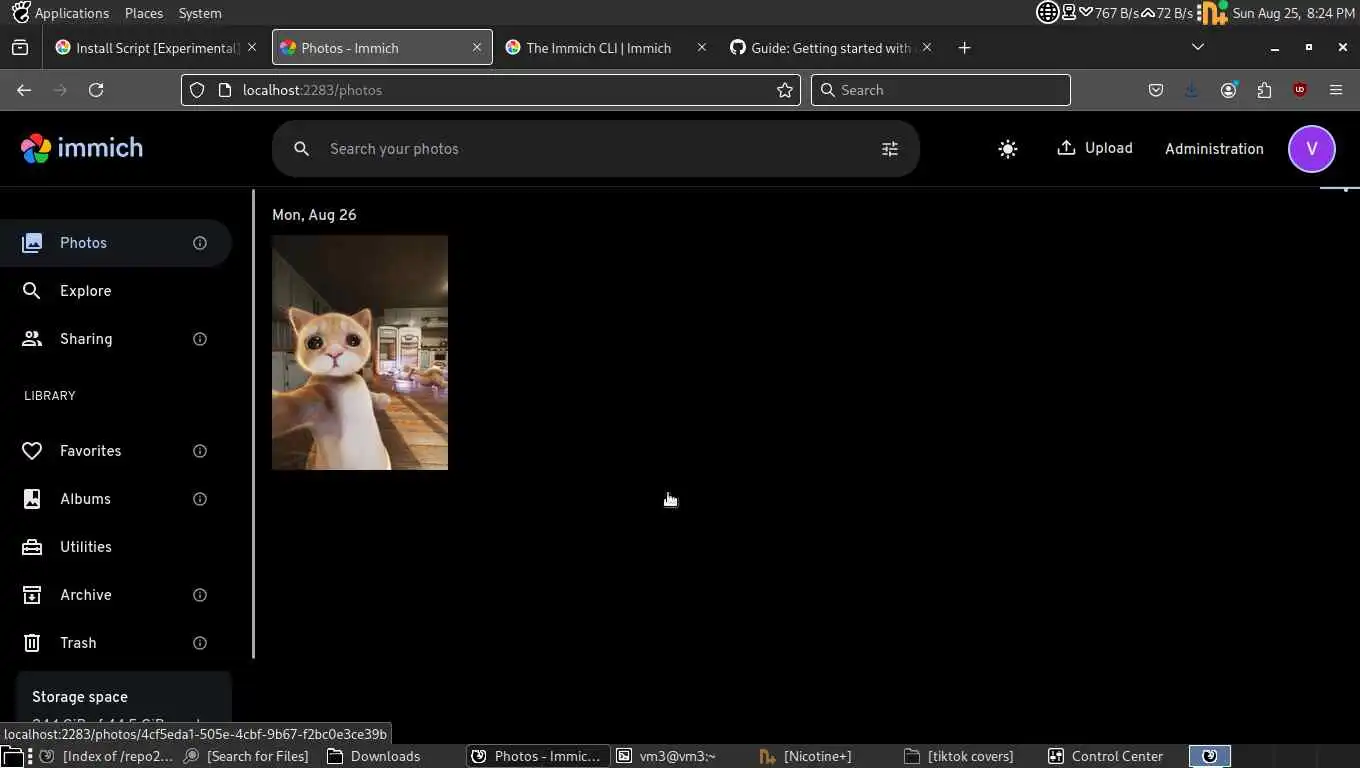Image resolution: width=1360 pixels, height=768 pixels.
Task: Click the Storage space label
Action: tap(80, 697)
